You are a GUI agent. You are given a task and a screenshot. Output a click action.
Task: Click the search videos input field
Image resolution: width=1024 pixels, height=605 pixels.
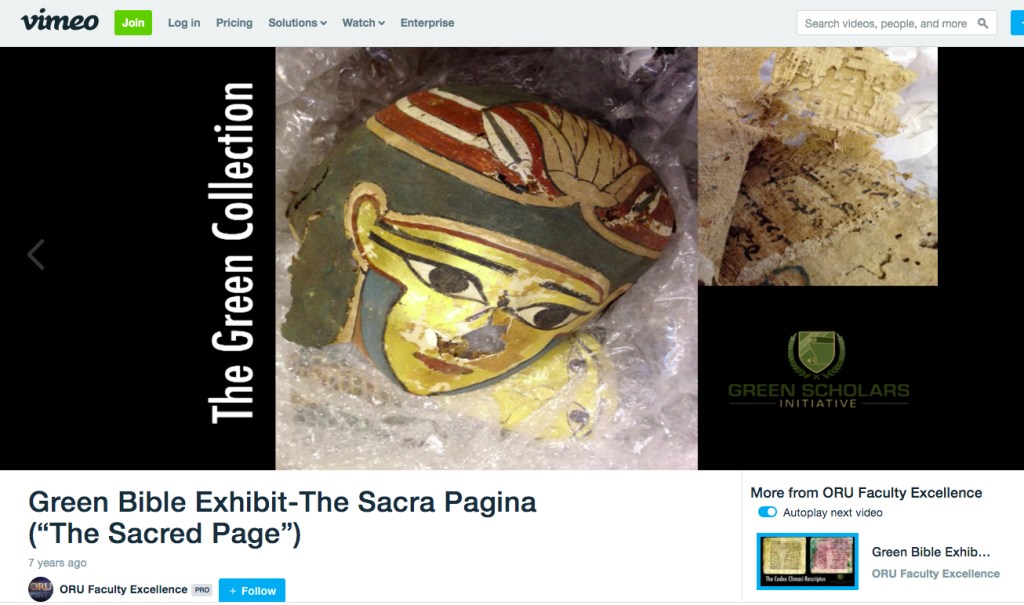tap(886, 24)
